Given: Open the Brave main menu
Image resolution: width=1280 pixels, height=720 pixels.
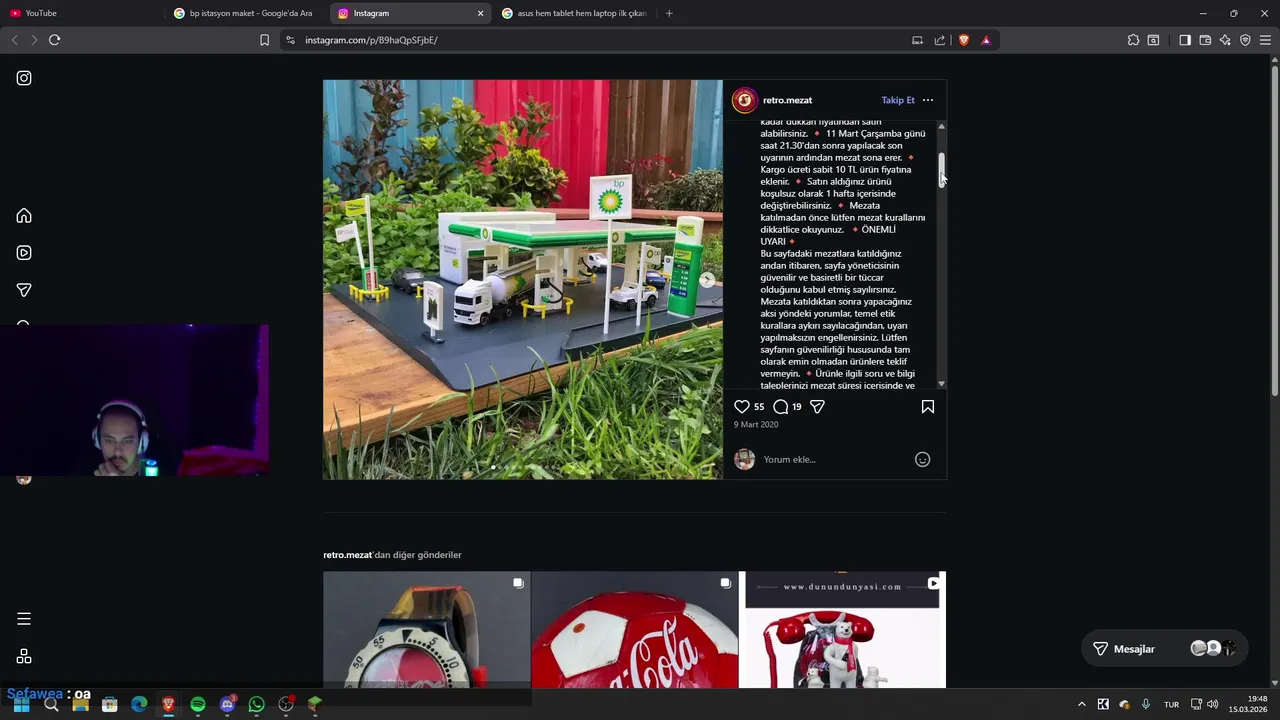Looking at the screenshot, I should 1265,40.
